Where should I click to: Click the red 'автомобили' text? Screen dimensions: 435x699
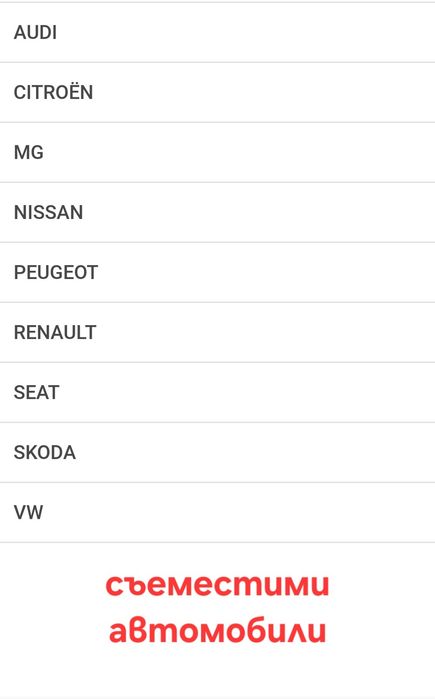(x=218, y=631)
